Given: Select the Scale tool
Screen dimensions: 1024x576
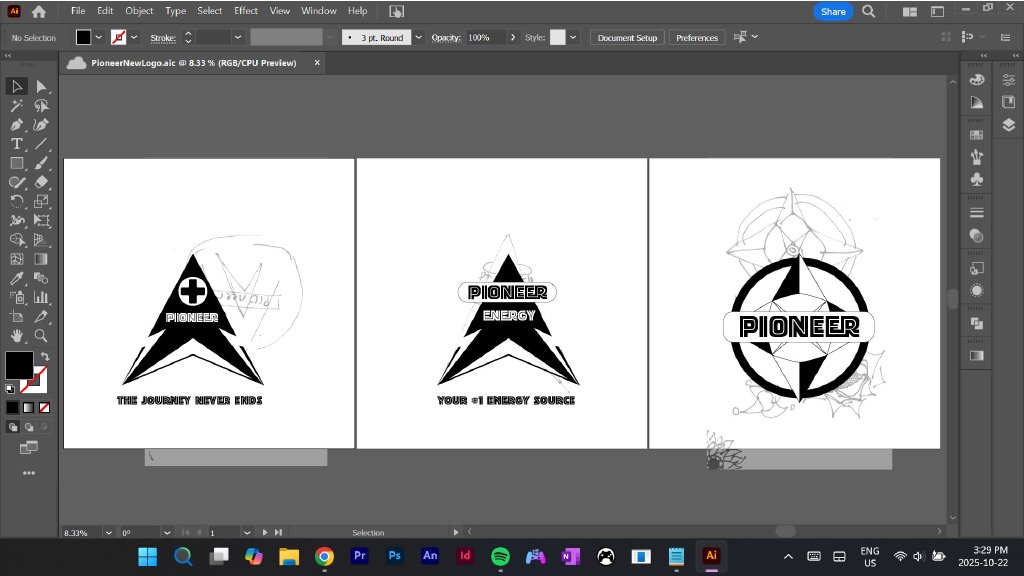Looking at the screenshot, I should coord(41,201).
